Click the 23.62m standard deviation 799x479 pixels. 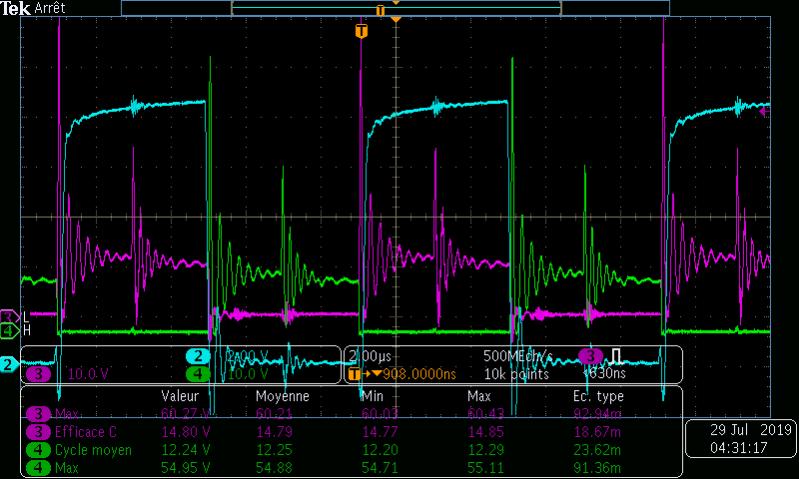(597, 450)
